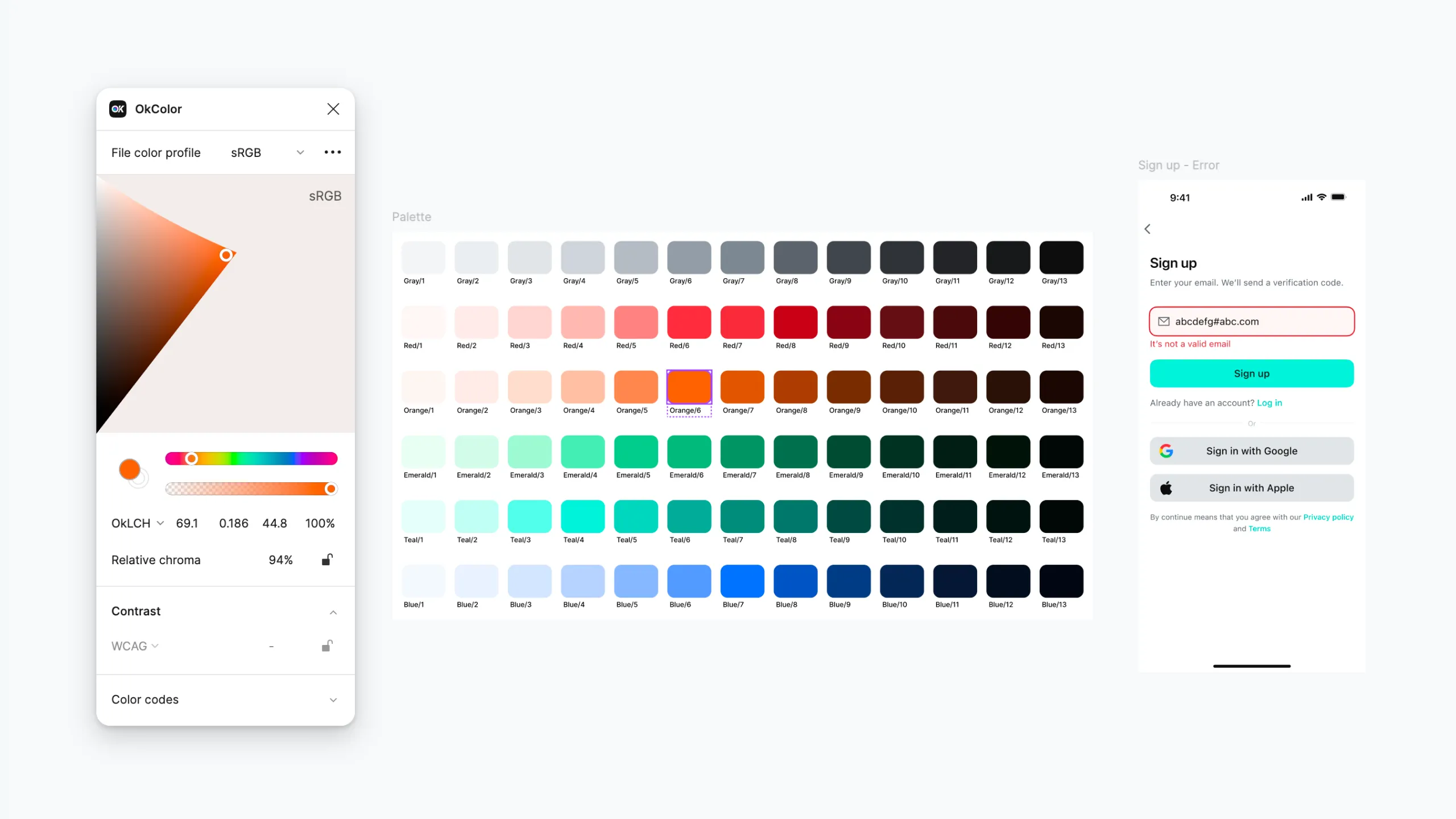Image resolution: width=1456 pixels, height=819 pixels.
Task: Click the email input field
Action: click(x=1263, y=321)
